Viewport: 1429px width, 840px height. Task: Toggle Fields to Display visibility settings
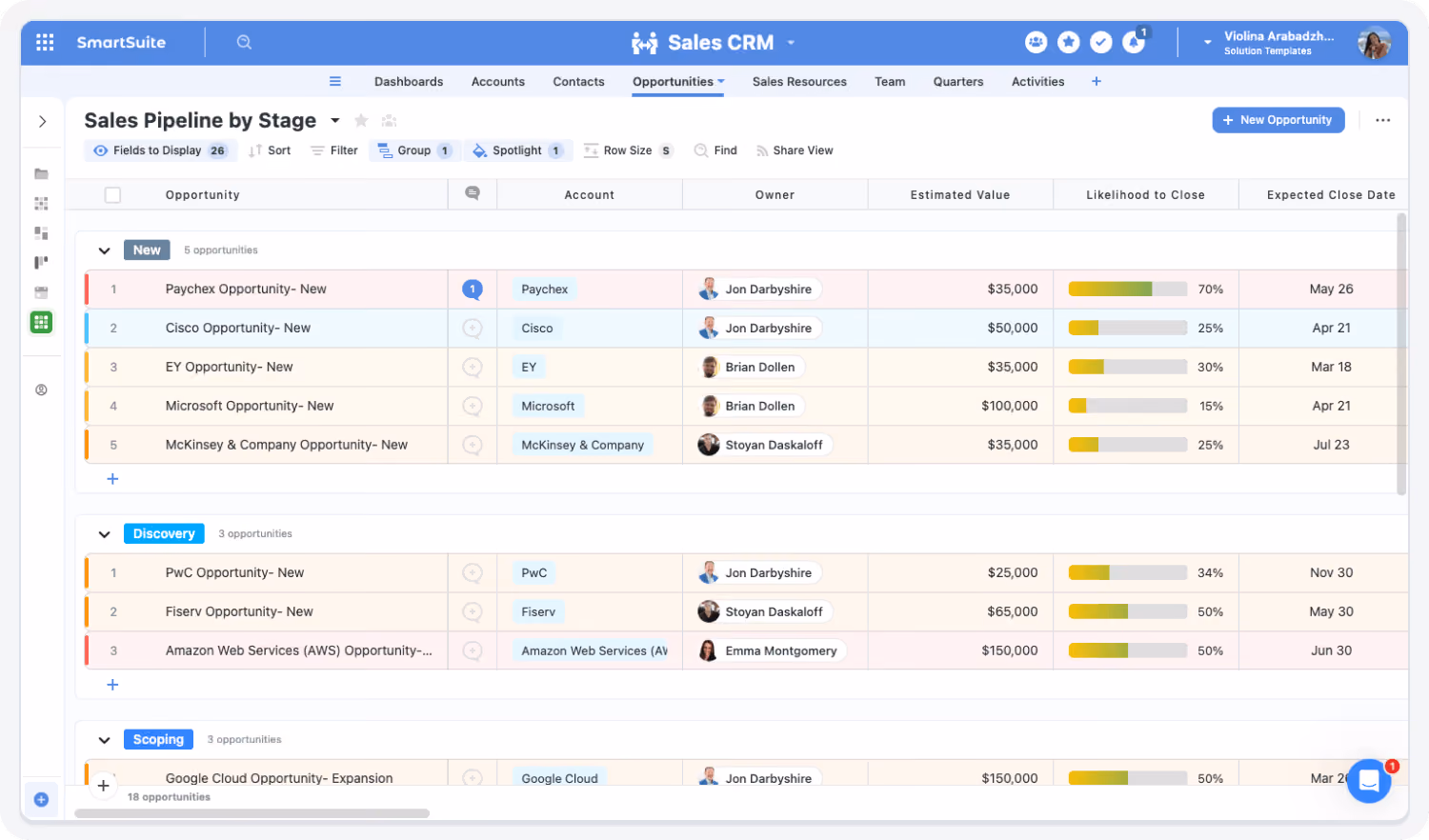160,150
